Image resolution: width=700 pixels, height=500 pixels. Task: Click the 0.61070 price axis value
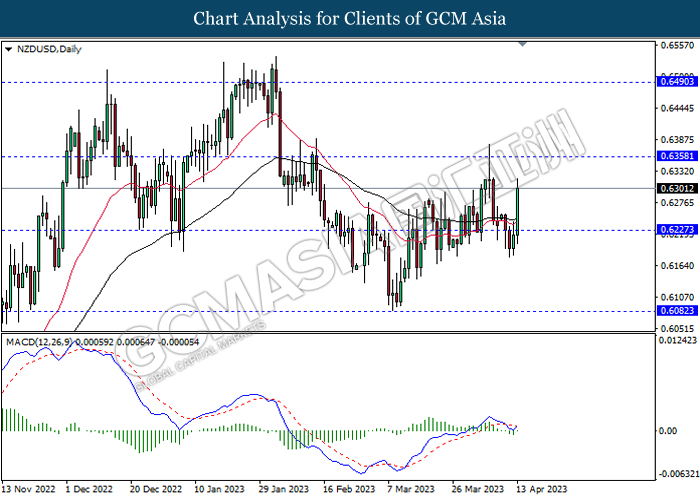[677, 297]
